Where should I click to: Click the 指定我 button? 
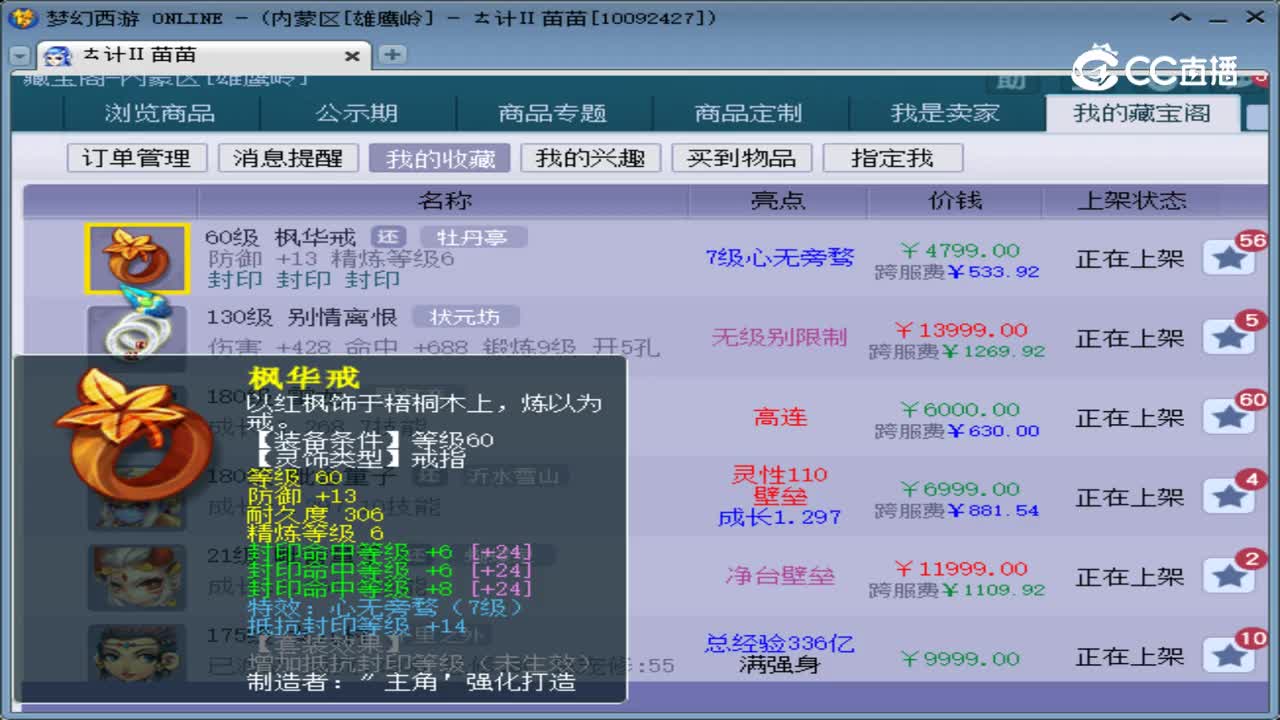point(892,156)
